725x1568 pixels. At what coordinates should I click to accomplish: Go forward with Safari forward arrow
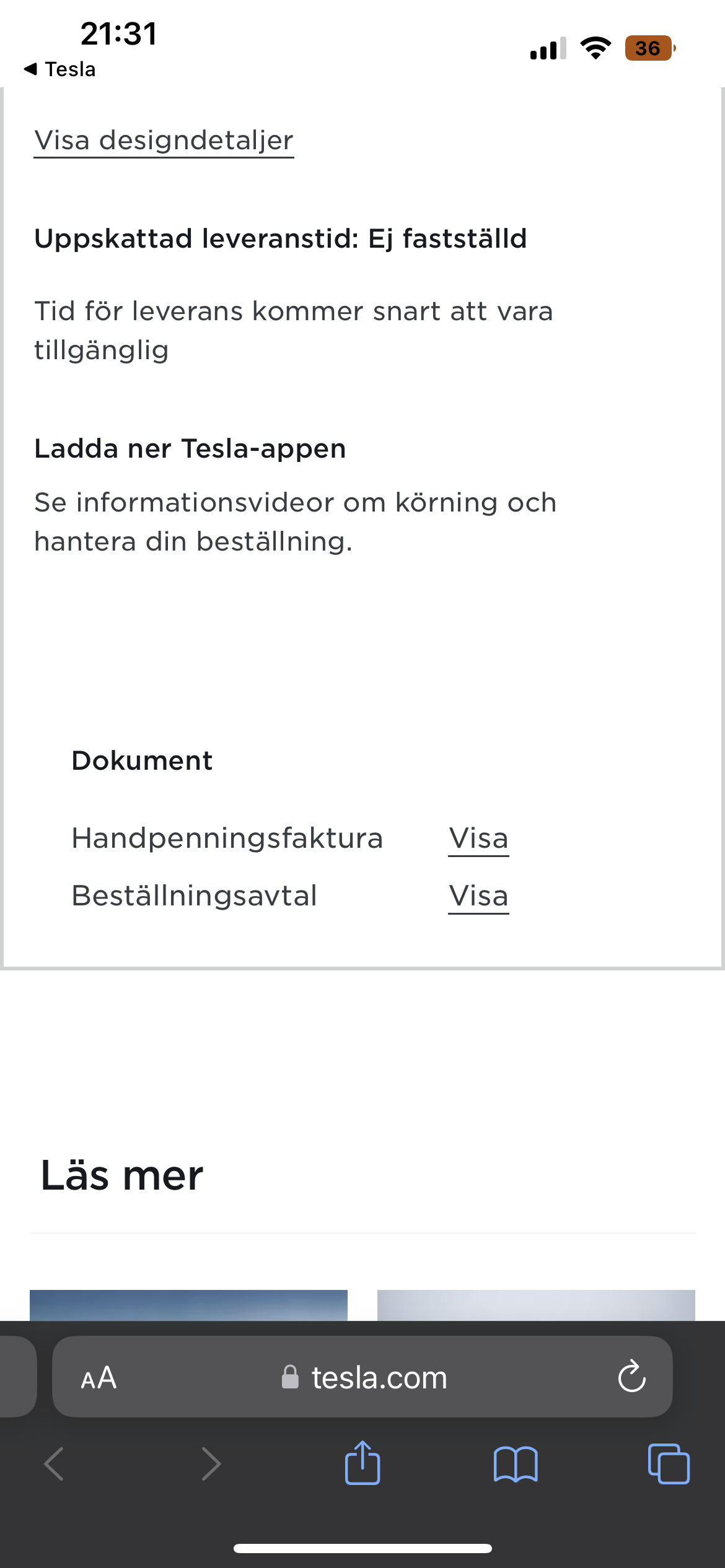[211, 1464]
